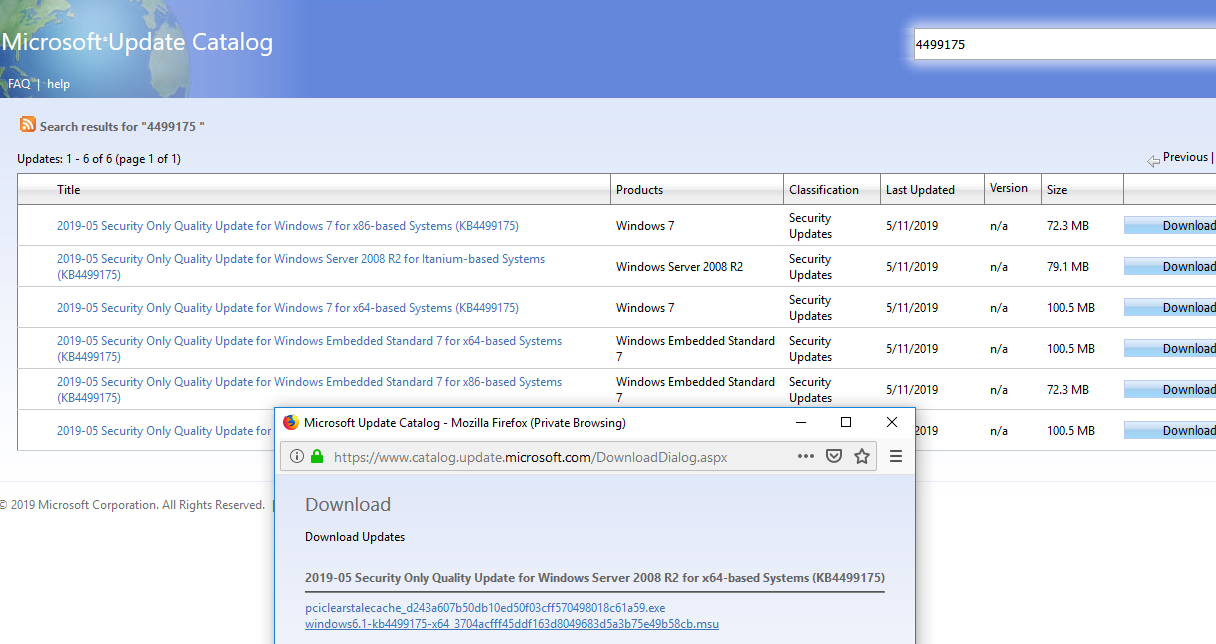The image size is (1216, 644).
Task: Open the help link in header
Action: pos(59,84)
